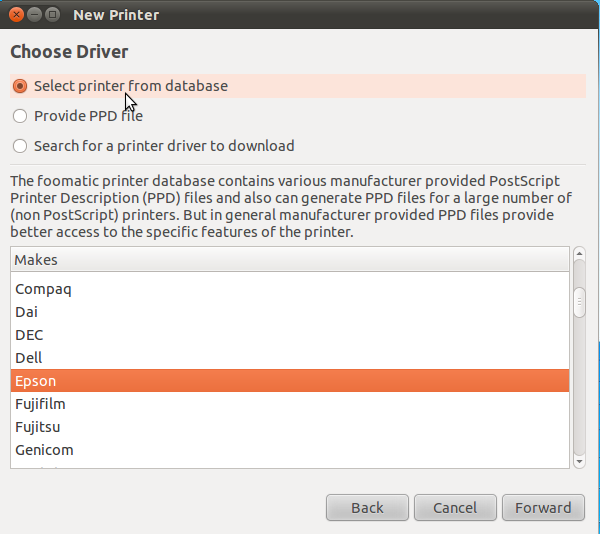Select DEC from the makes list
600x534 pixels.
[29, 335]
